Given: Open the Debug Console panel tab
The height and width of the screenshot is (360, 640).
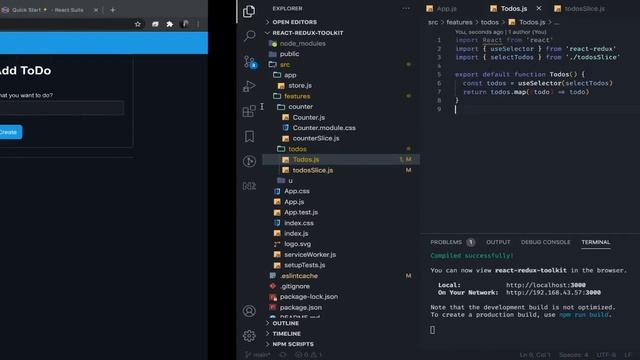Looking at the screenshot, I should pos(545,242).
